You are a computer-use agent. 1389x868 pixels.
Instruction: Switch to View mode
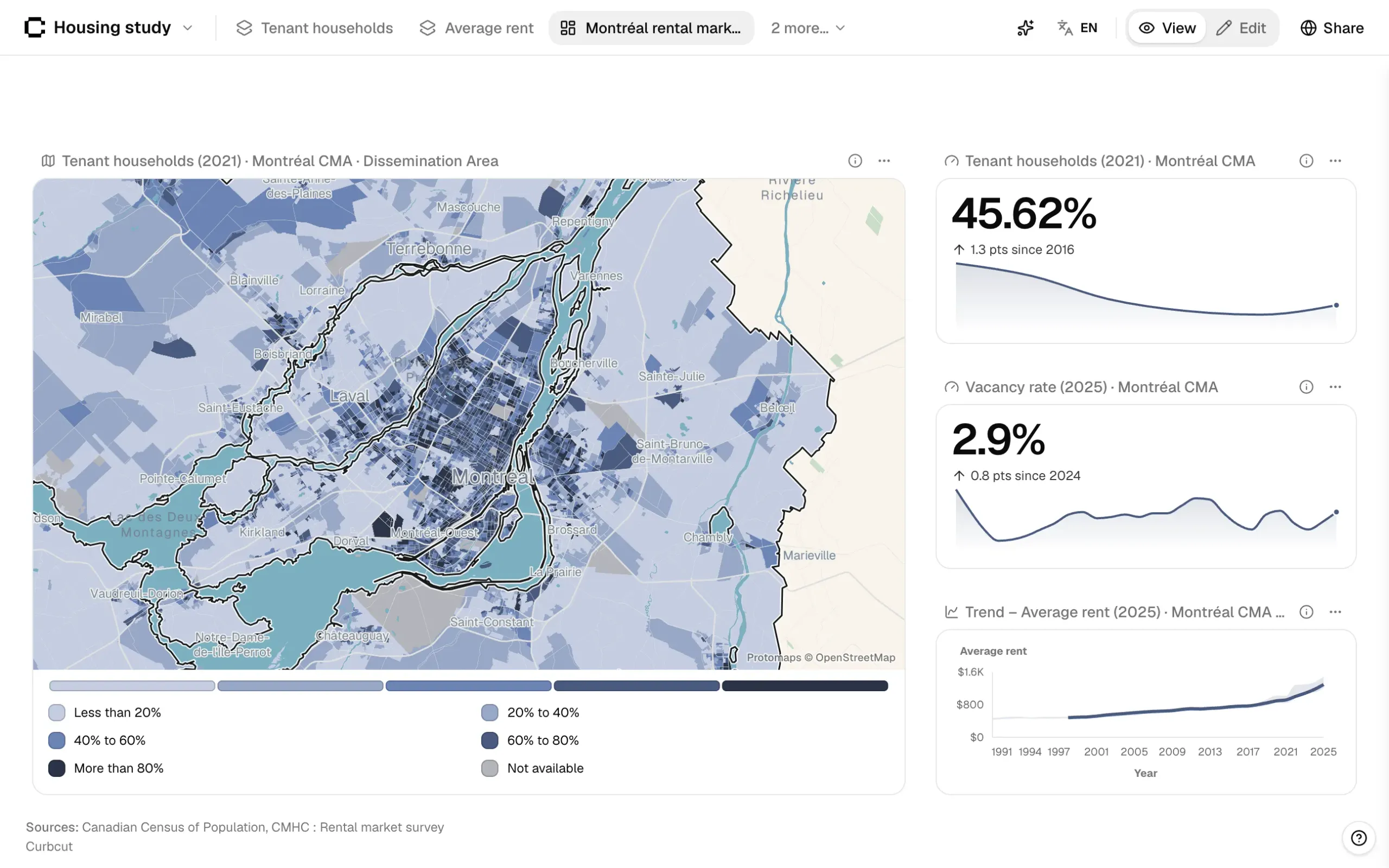click(x=1167, y=28)
